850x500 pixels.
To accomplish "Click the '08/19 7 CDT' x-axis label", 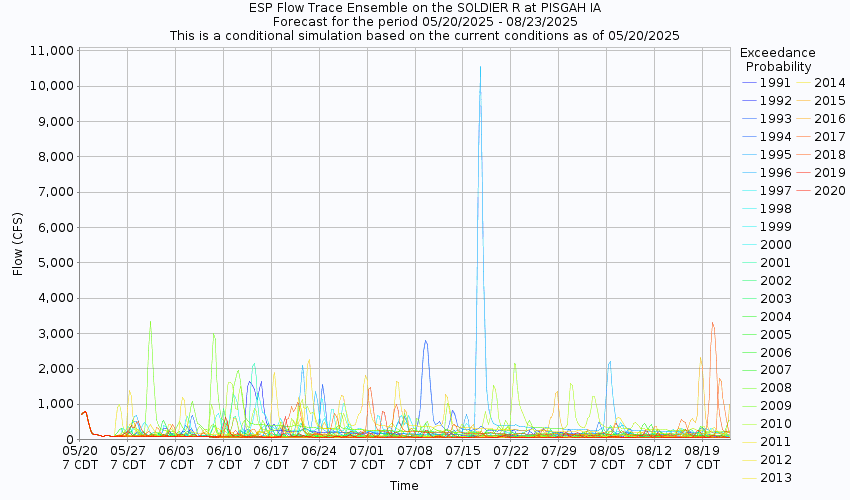I will pyautogui.click(x=702, y=458).
